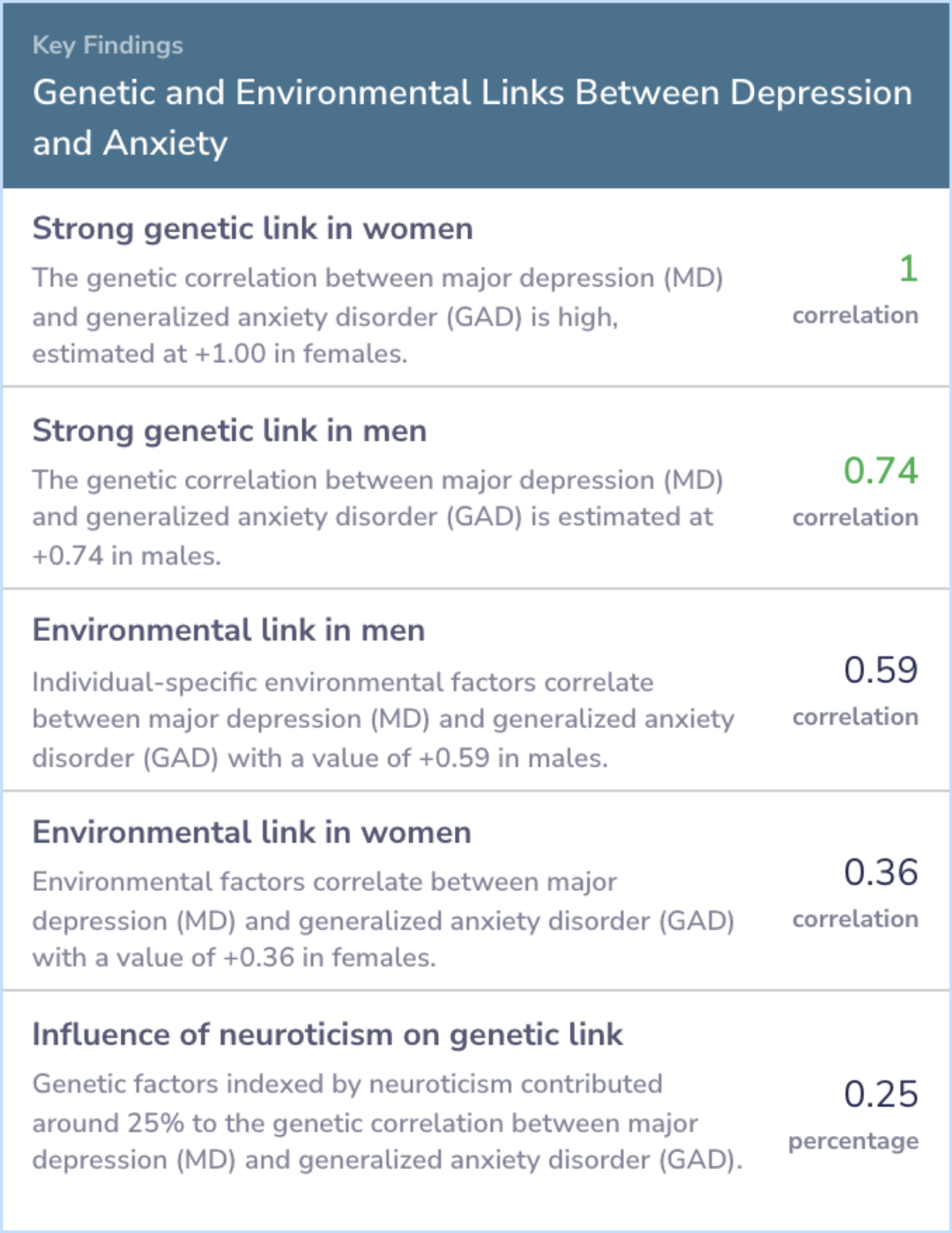Open 'Influence of neuroticism on genetic link' heading
Screen dimensions: 952x1233
coord(328,1035)
